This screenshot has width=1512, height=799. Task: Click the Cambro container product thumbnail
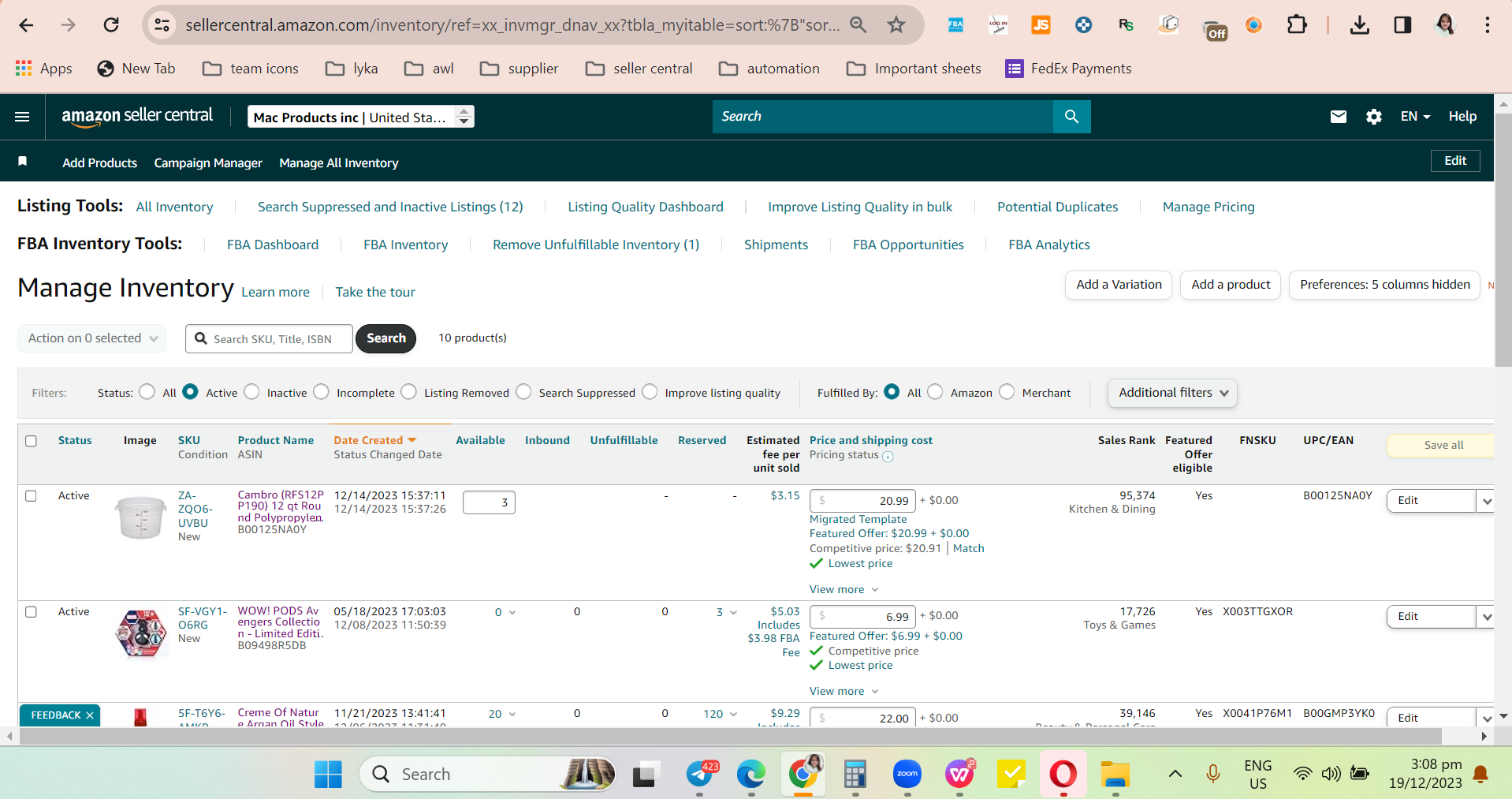tap(141, 517)
